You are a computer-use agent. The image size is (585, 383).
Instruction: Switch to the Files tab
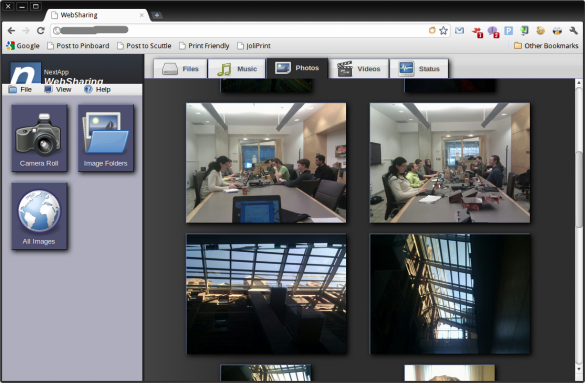181,69
